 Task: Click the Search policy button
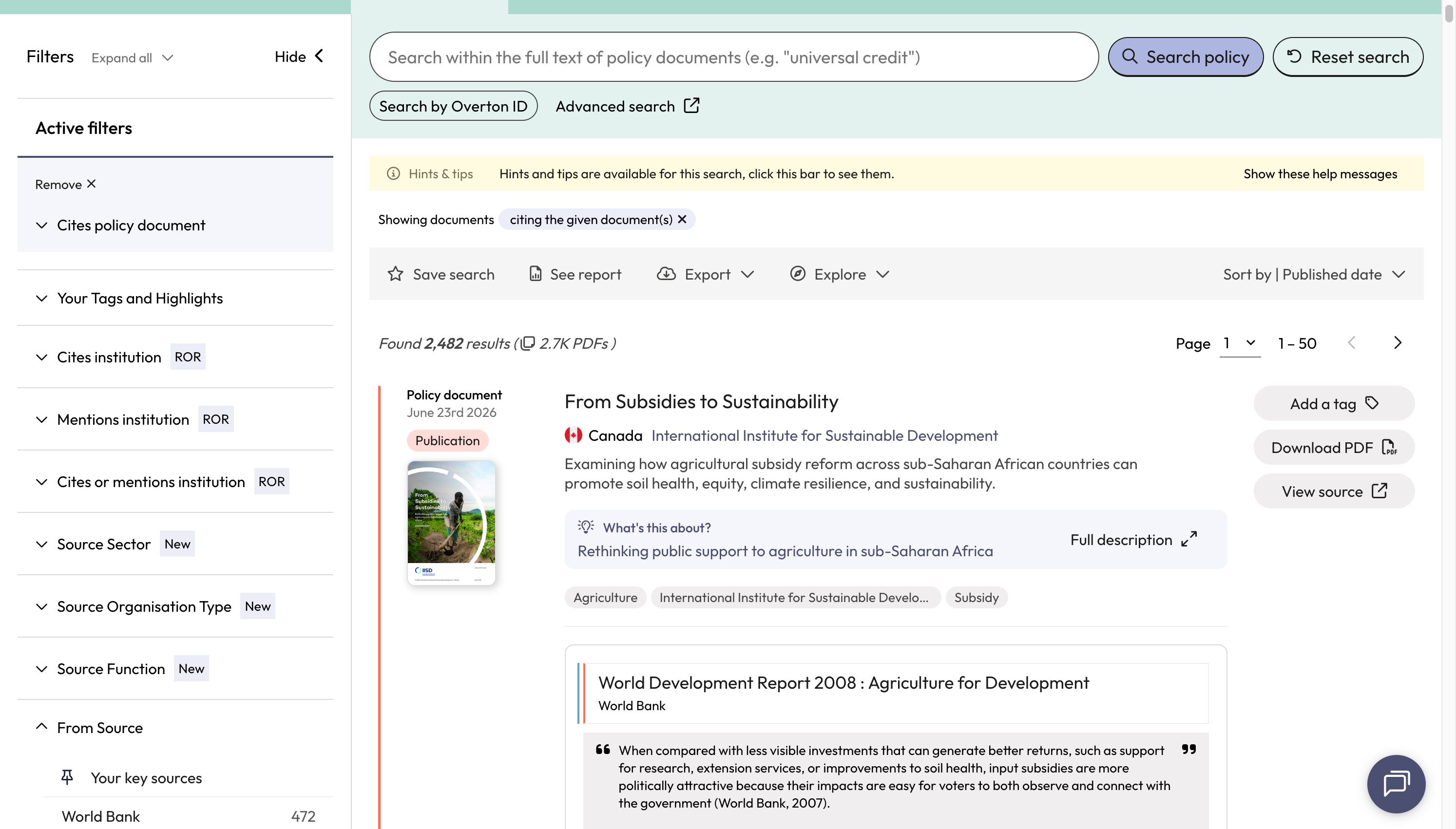tap(1186, 57)
